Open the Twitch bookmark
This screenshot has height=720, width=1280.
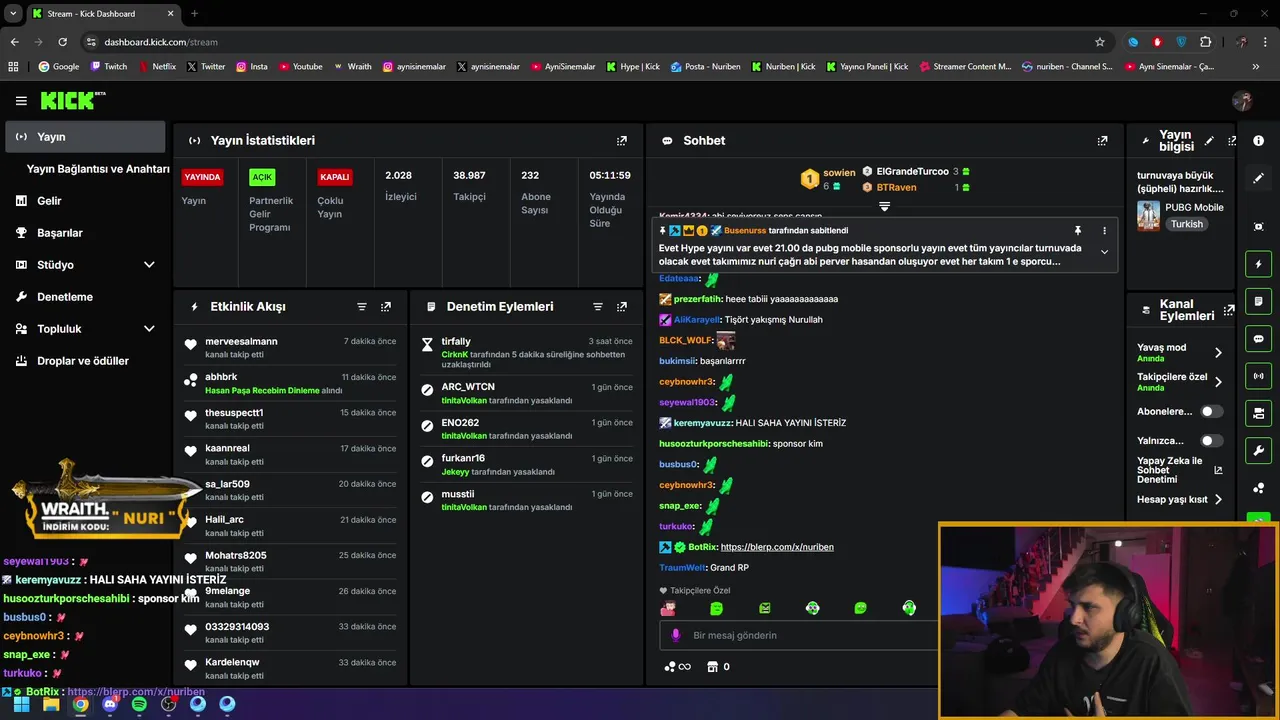pos(110,67)
